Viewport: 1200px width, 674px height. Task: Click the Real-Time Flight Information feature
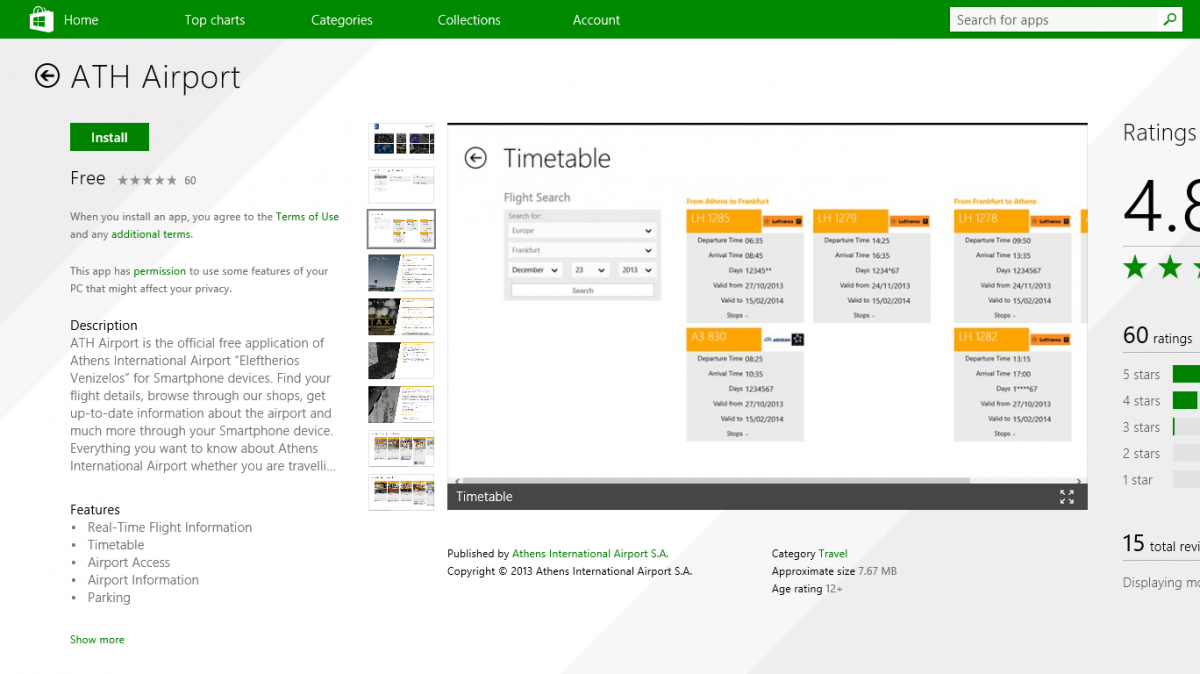pyautogui.click(x=170, y=527)
